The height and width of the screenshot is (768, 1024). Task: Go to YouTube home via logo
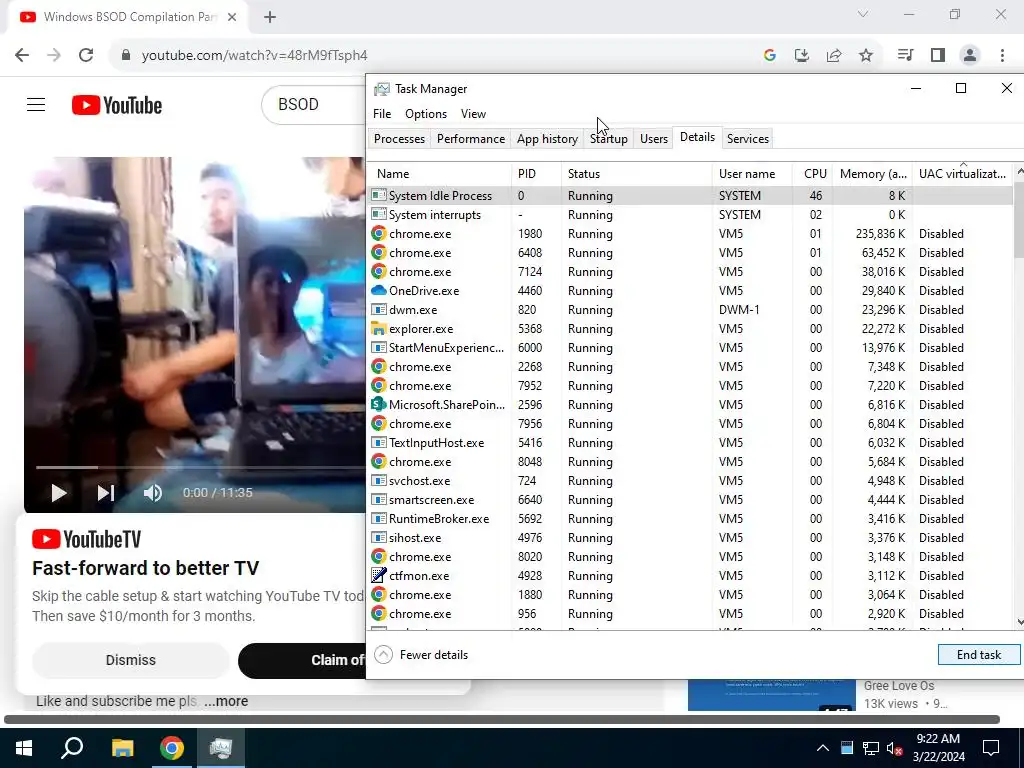117,104
